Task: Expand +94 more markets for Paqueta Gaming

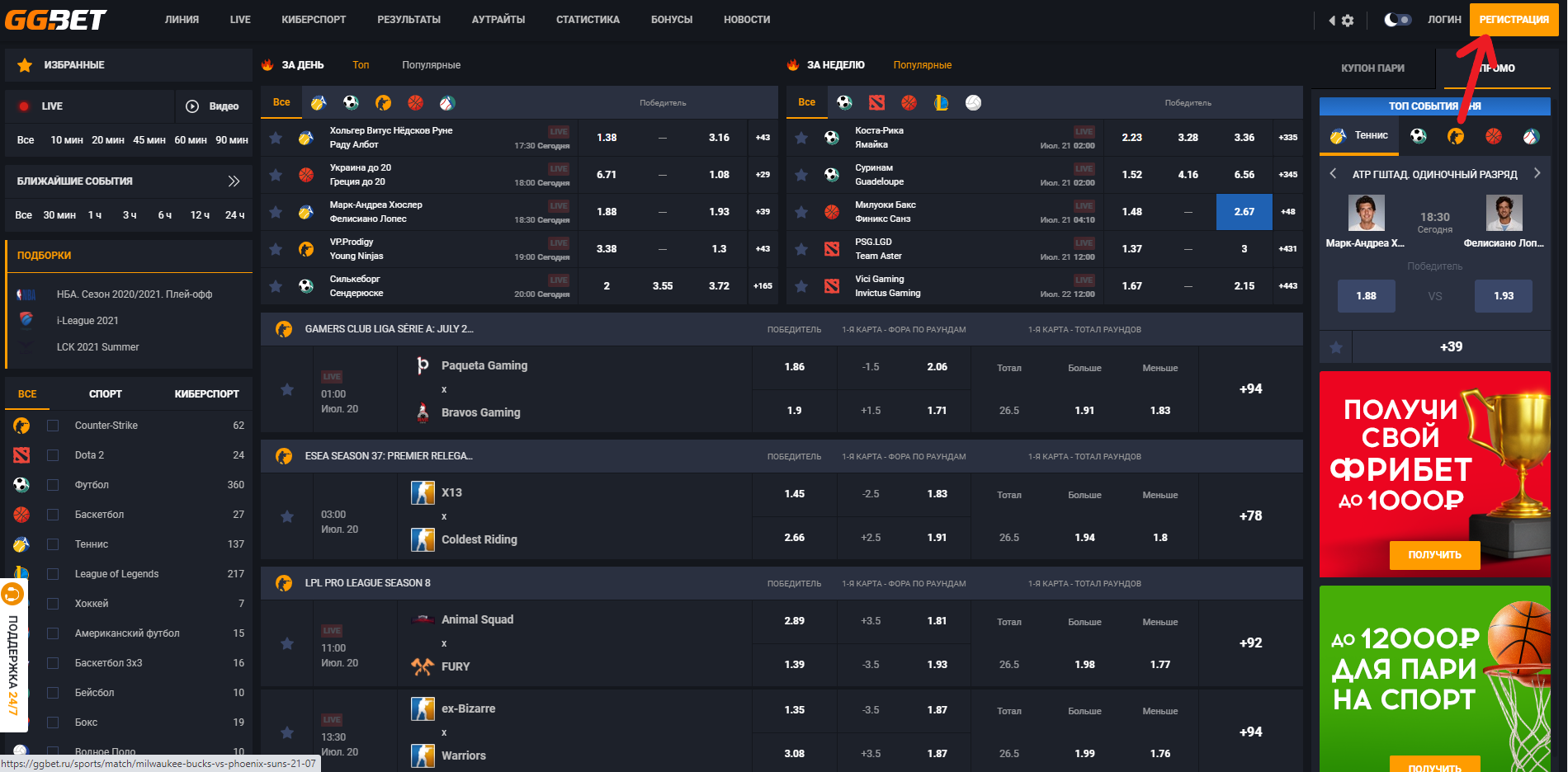Action: point(1251,389)
